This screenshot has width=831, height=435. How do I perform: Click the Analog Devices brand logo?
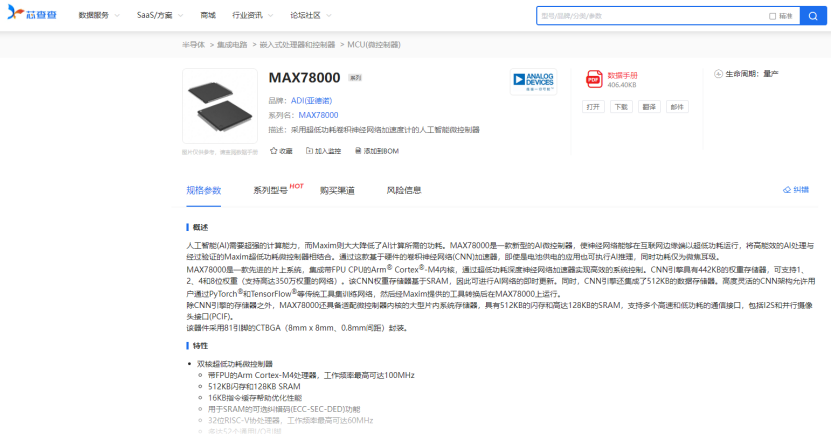[x=533, y=82]
